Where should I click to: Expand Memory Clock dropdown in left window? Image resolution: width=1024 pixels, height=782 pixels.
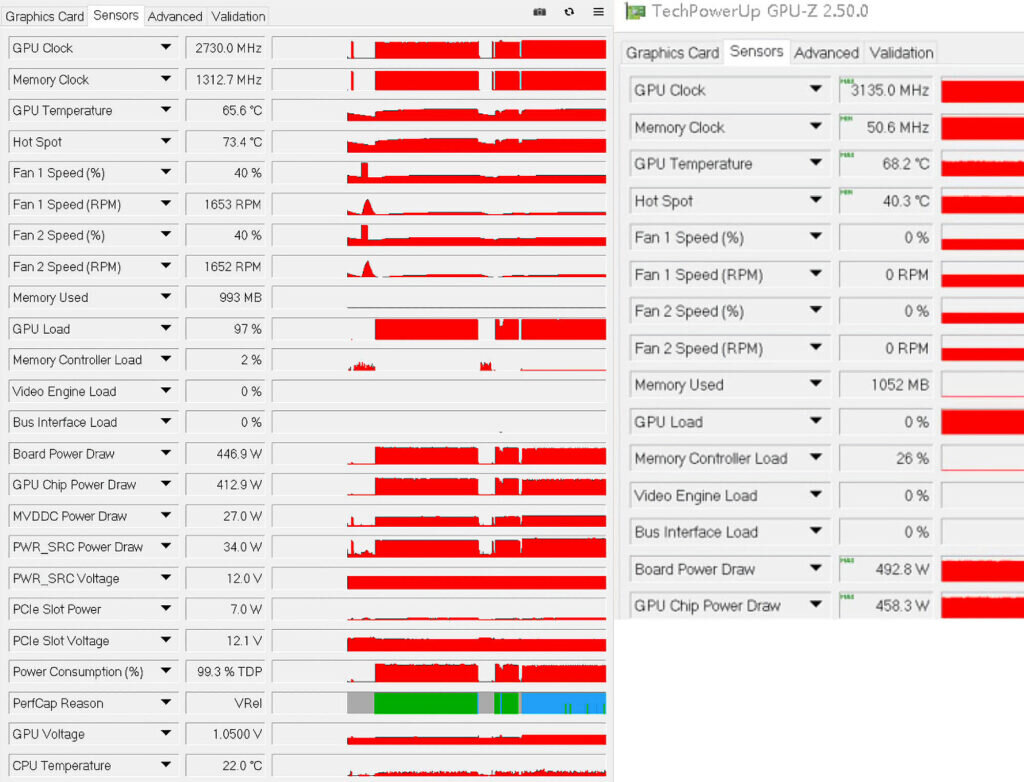pyautogui.click(x=166, y=78)
